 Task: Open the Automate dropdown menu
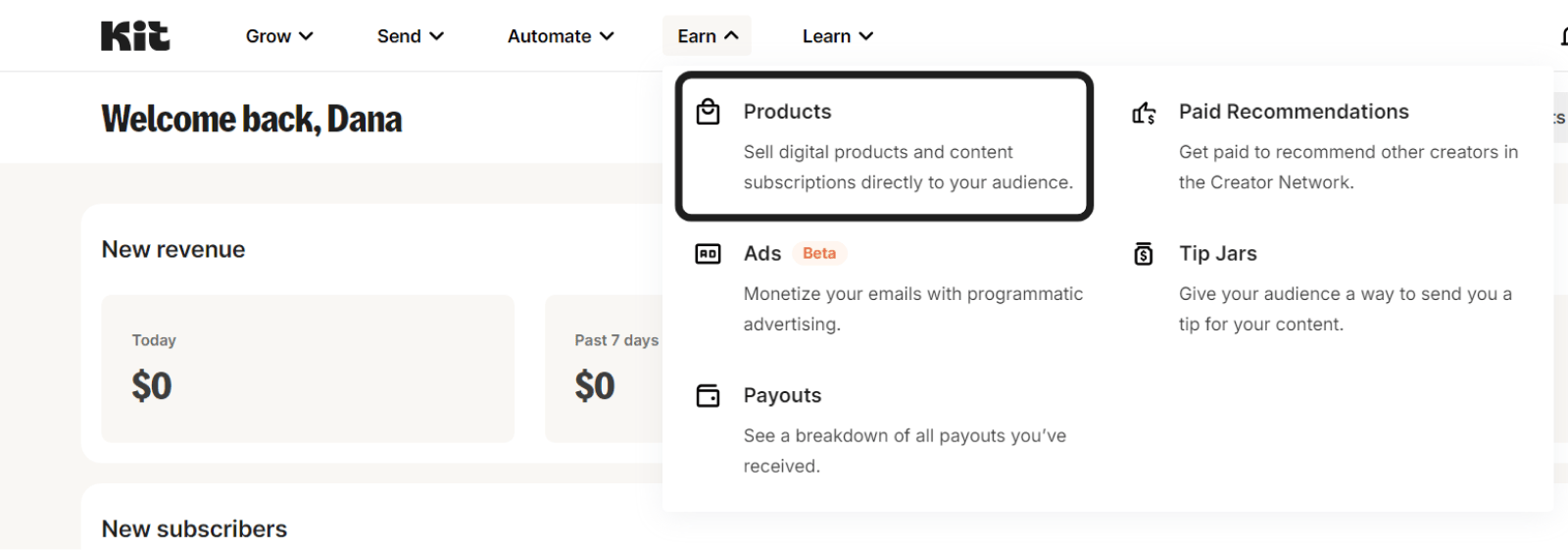[x=560, y=36]
